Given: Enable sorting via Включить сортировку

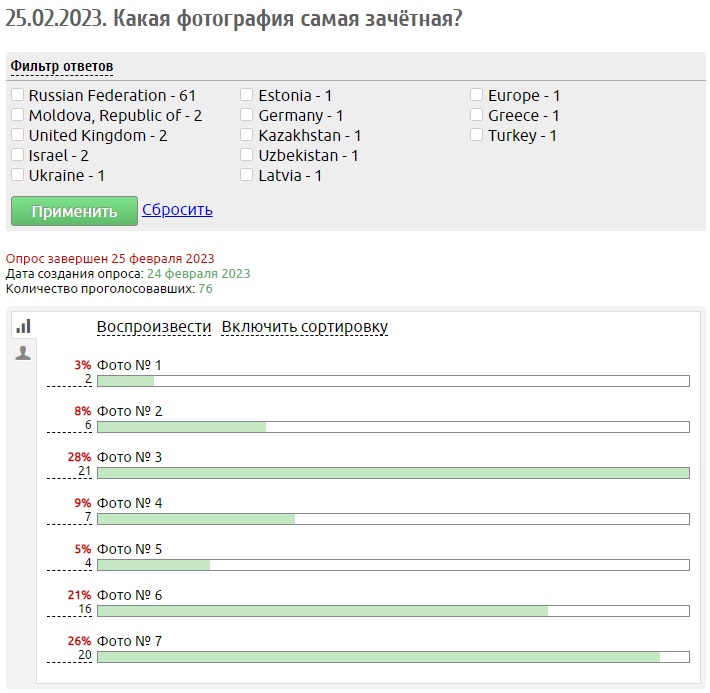Looking at the screenshot, I should [x=305, y=327].
